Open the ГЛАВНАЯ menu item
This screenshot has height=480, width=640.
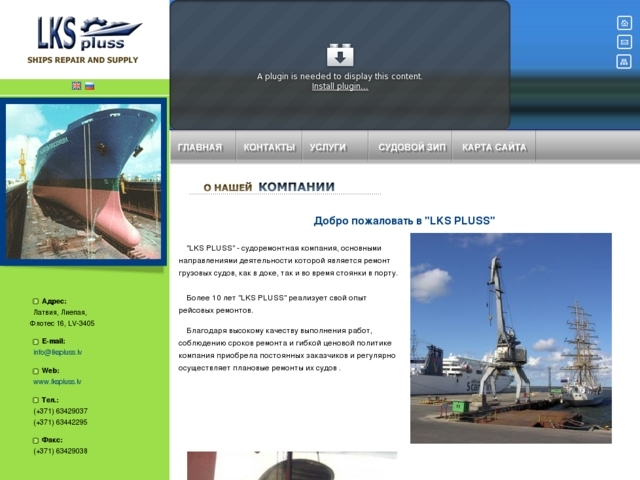200,147
